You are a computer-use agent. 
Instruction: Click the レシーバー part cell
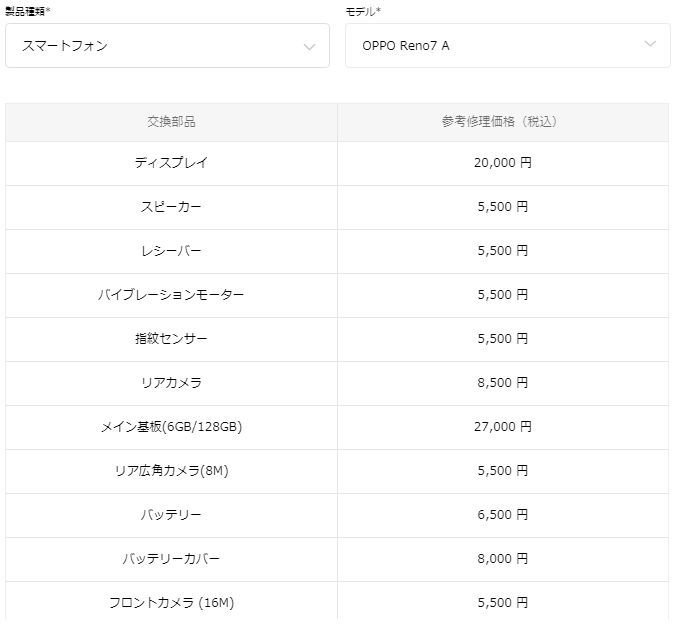(171, 251)
